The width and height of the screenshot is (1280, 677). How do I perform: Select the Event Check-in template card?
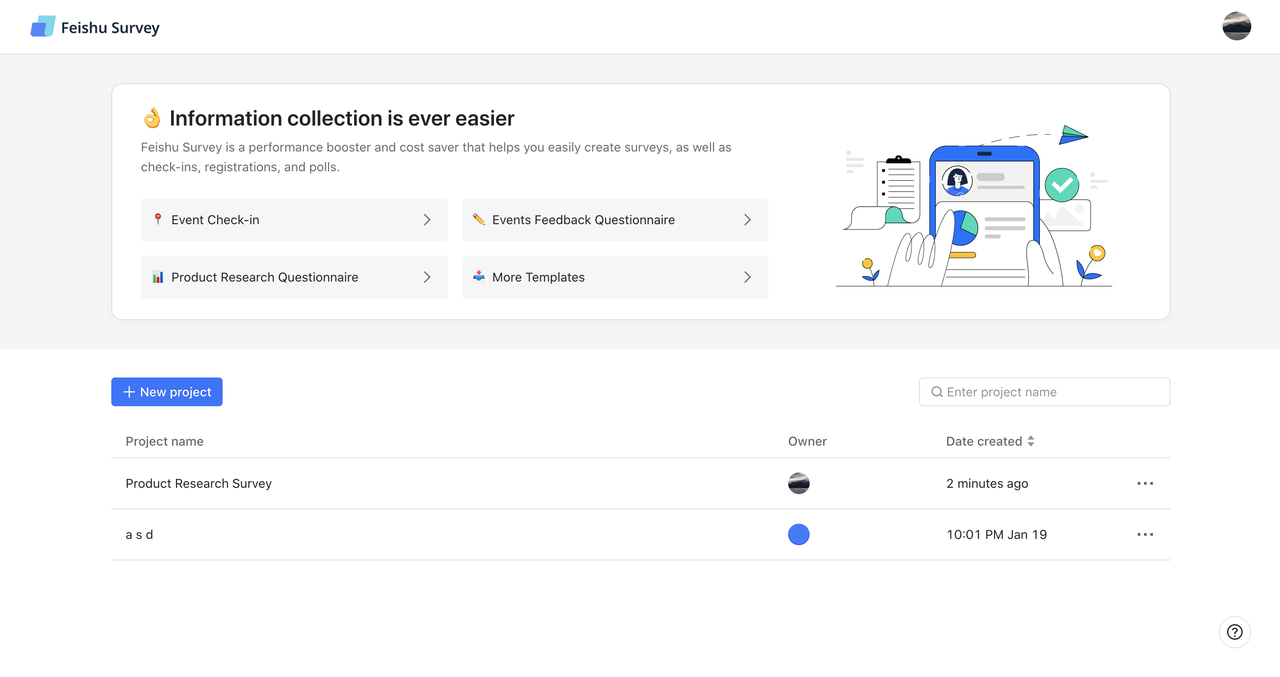pyautogui.click(x=294, y=220)
